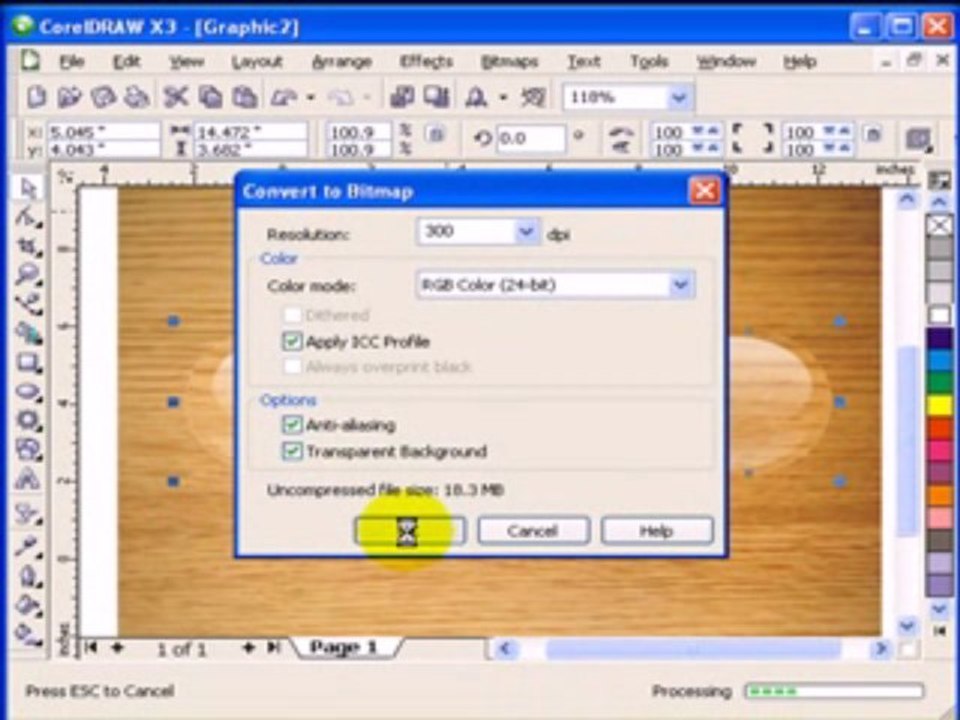Expand the application launcher arrow
Image resolution: width=960 pixels, height=720 pixels.
tap(503, 97)
